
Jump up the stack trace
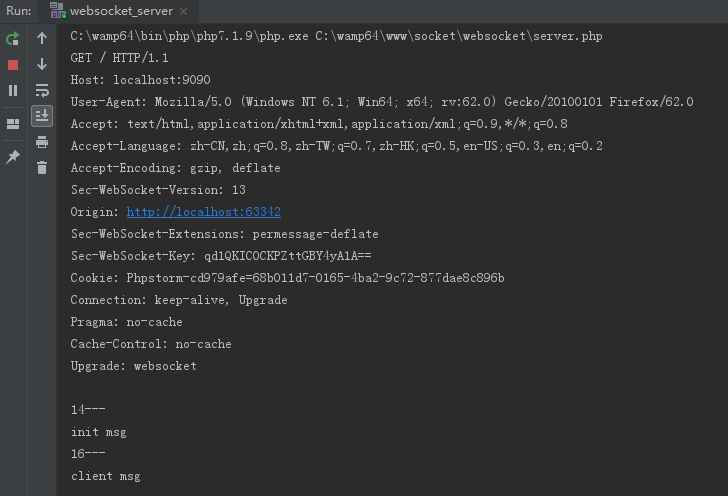(x=42, y=39)
